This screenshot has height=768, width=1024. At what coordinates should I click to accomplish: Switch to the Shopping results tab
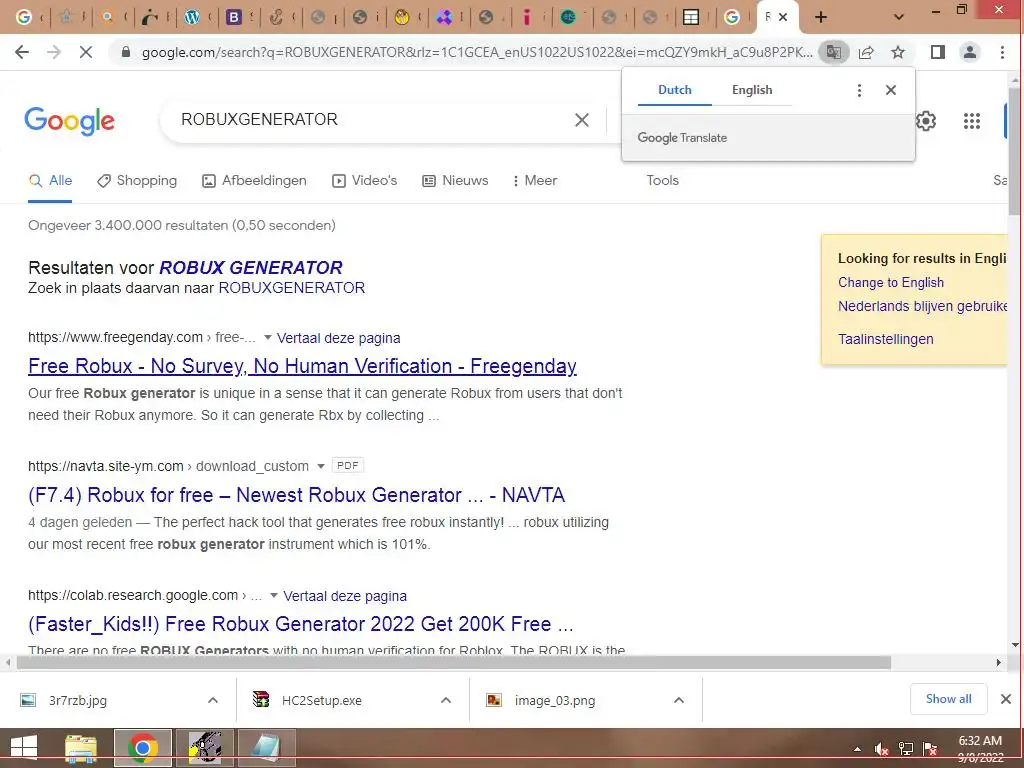[137, 181]
